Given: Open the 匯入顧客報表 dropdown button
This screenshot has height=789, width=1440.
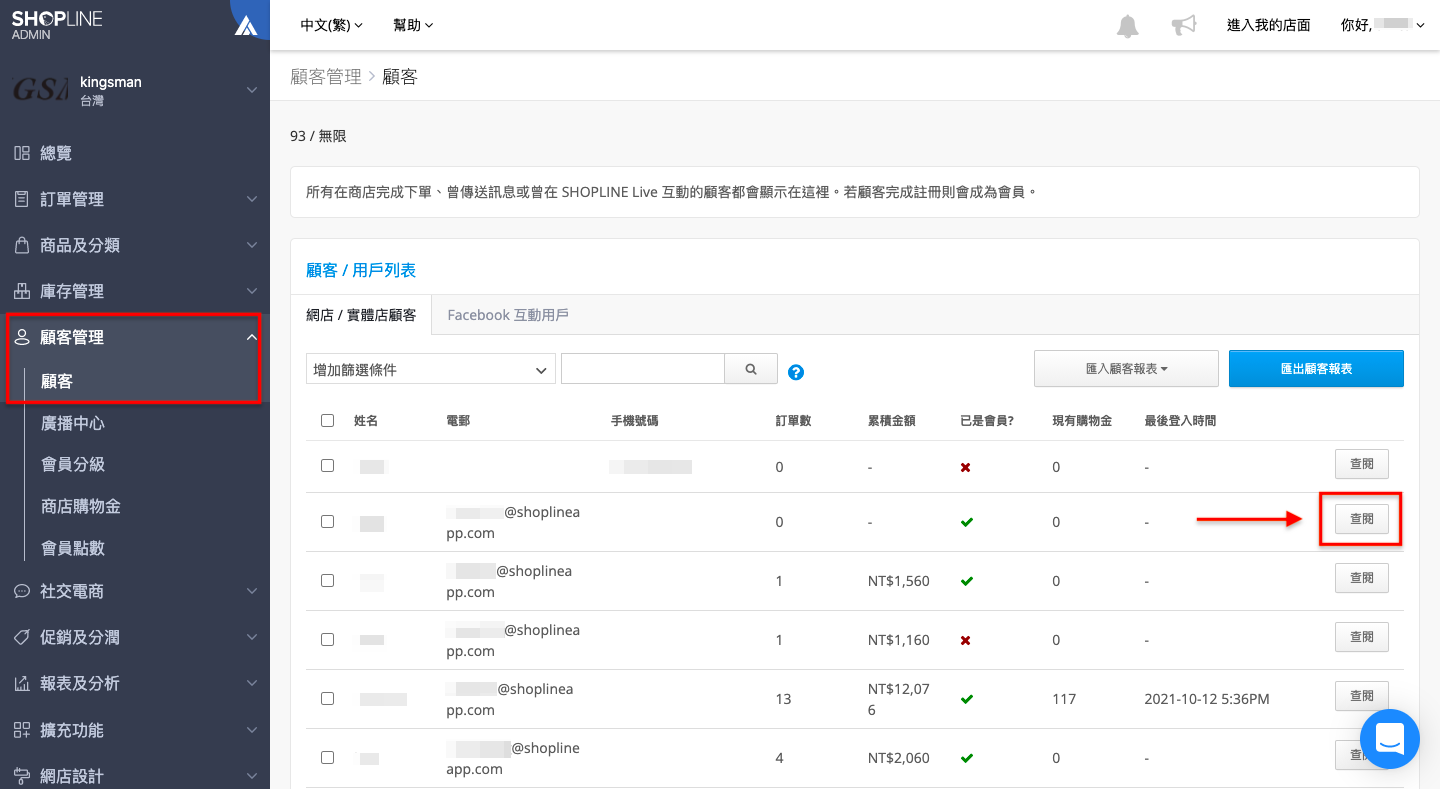Looking at the screenshot, I should [x=1126, y=369].
